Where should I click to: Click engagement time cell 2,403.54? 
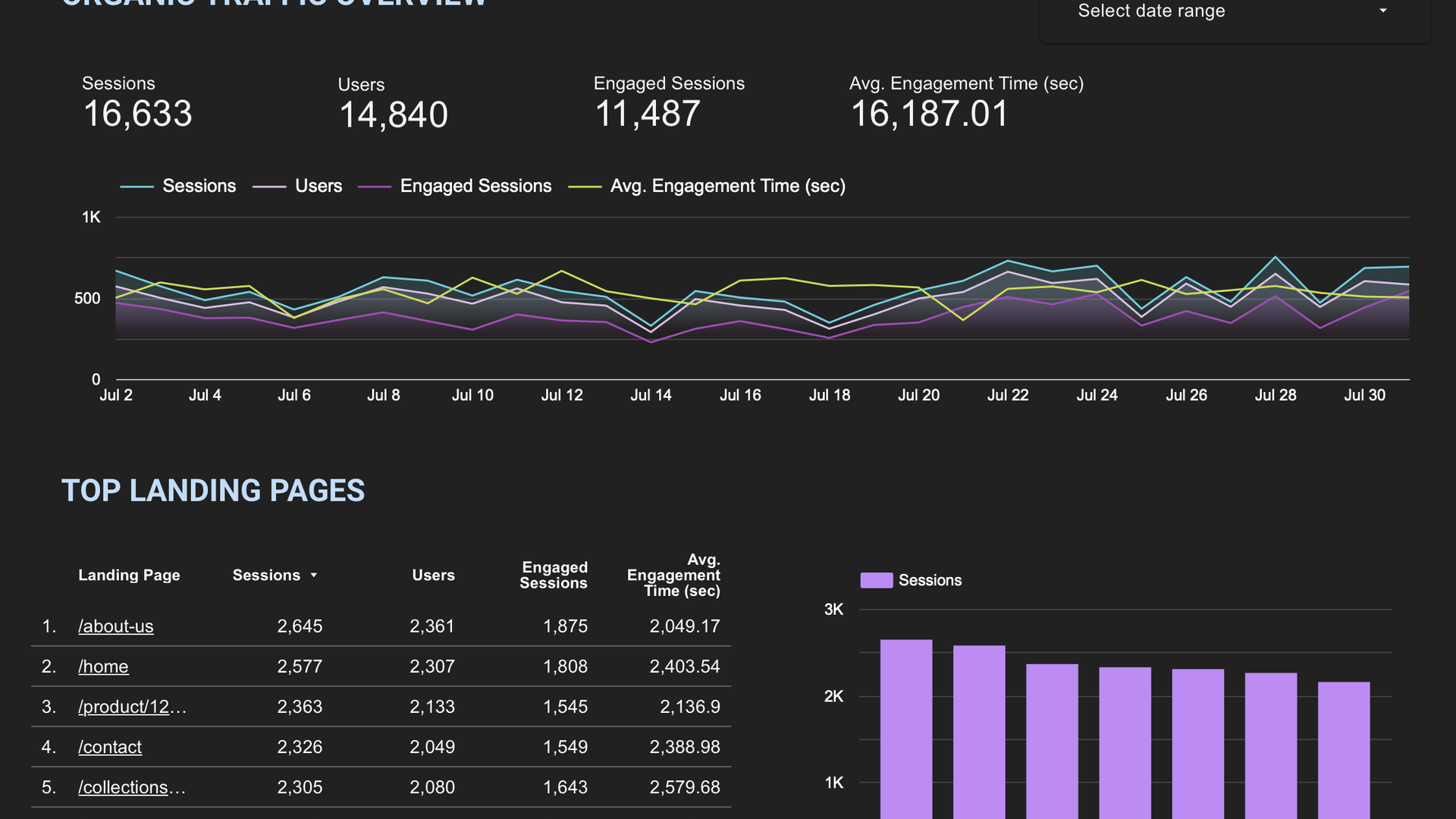(x=685, y=667)
